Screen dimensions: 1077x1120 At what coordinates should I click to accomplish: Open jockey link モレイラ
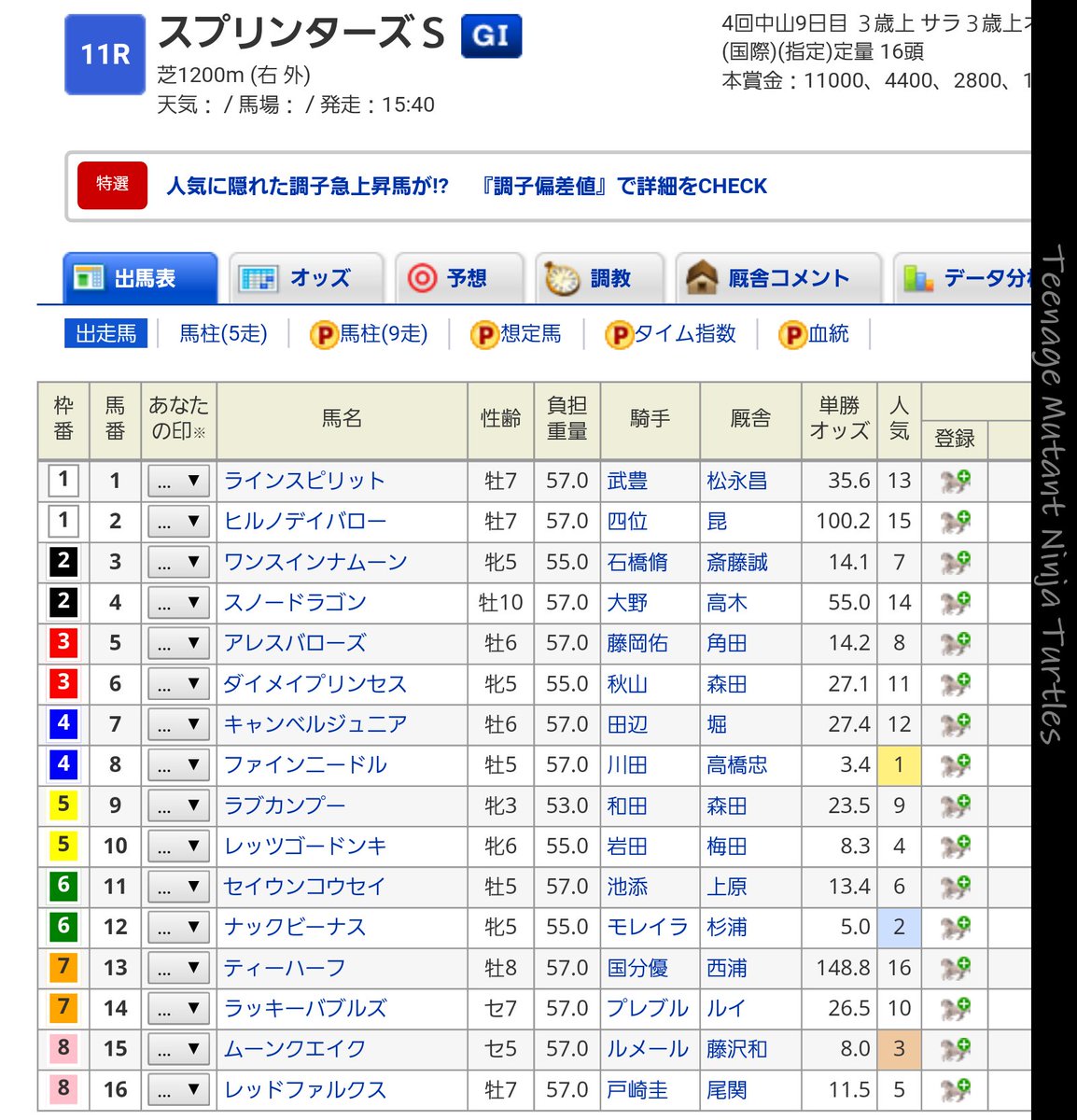[x=648, y=928]
